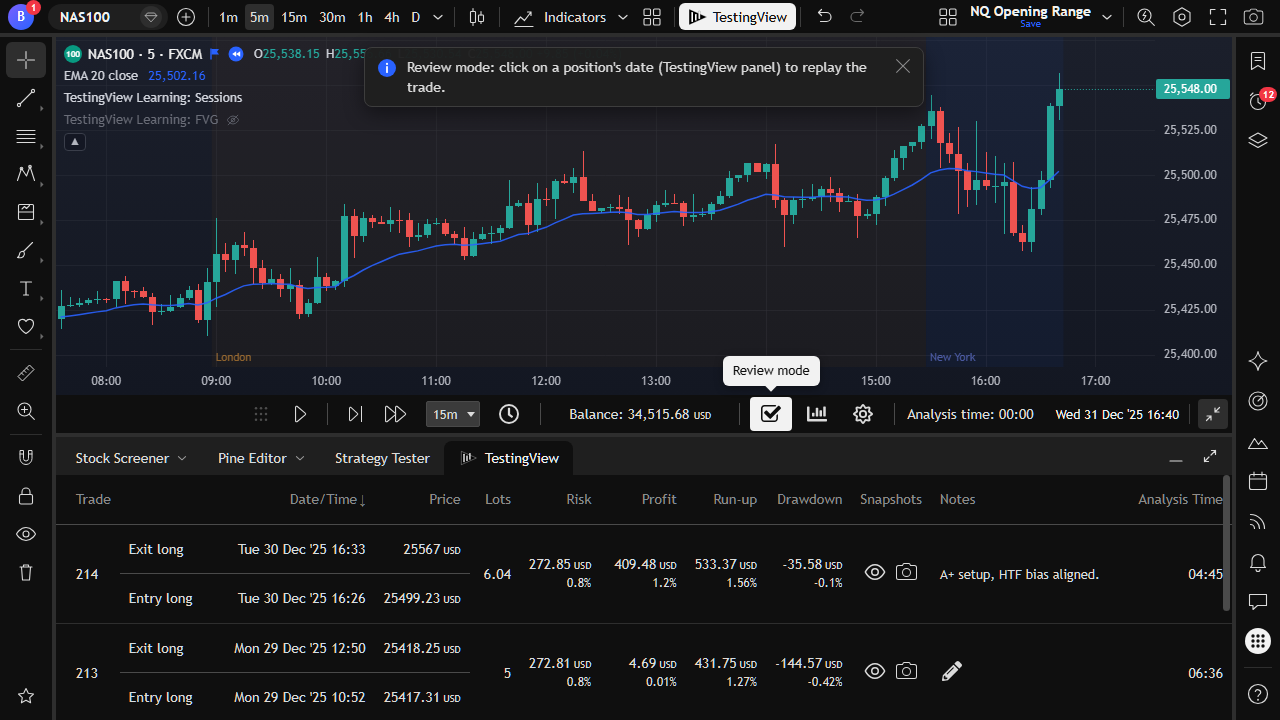Open the NQ Opening Range layout menu
The width and height of the screenshot is (1280, 720).
(1106, 17)
